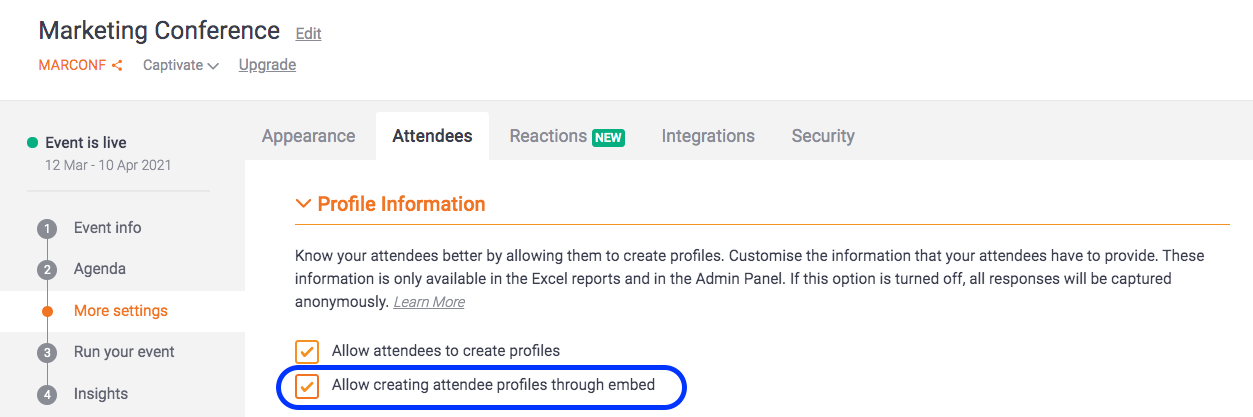Image resolution: width=1253 pixels, height=417 pixels.
Task: Open the Learn More link
Action: (429, 302)
